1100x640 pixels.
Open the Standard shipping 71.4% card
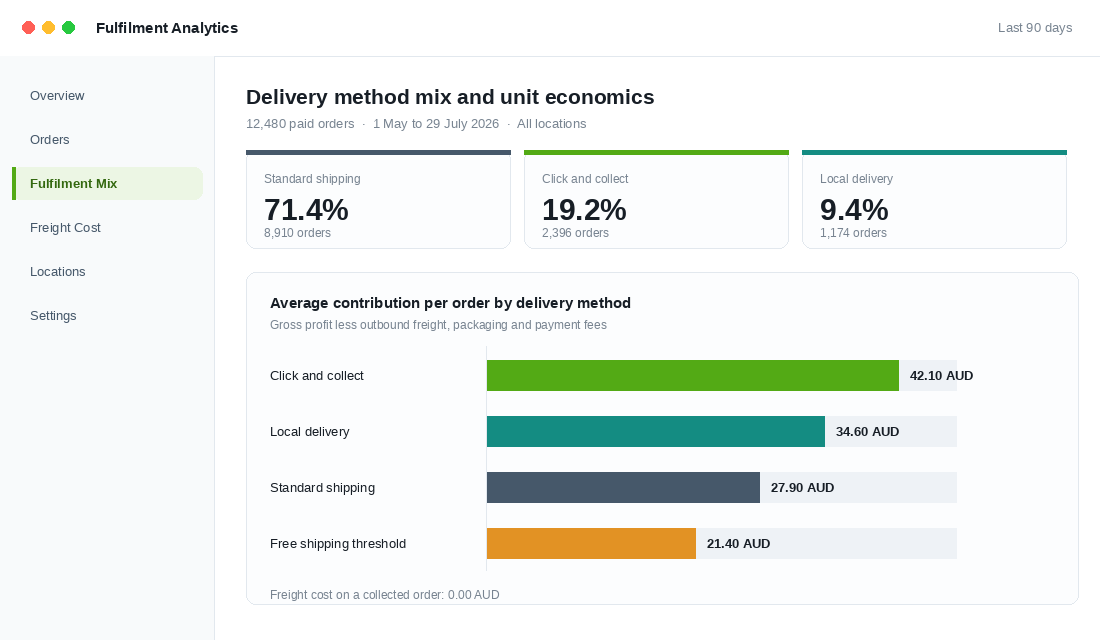[378, 199]
